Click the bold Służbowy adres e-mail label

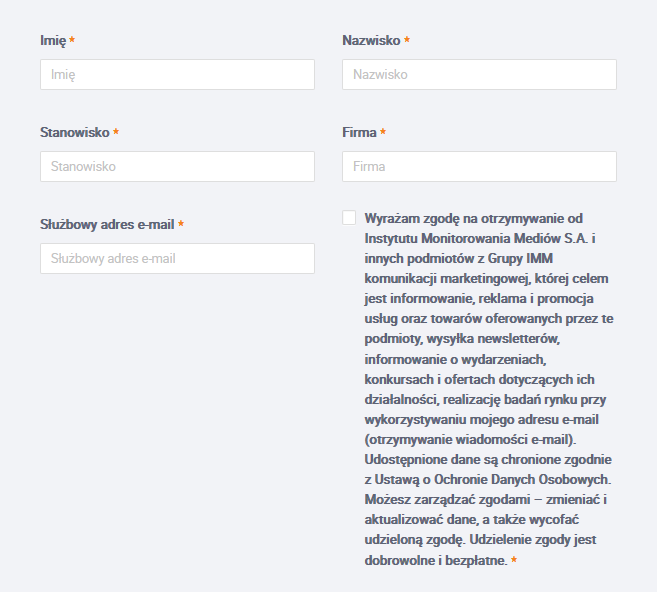tap(107, 225)
